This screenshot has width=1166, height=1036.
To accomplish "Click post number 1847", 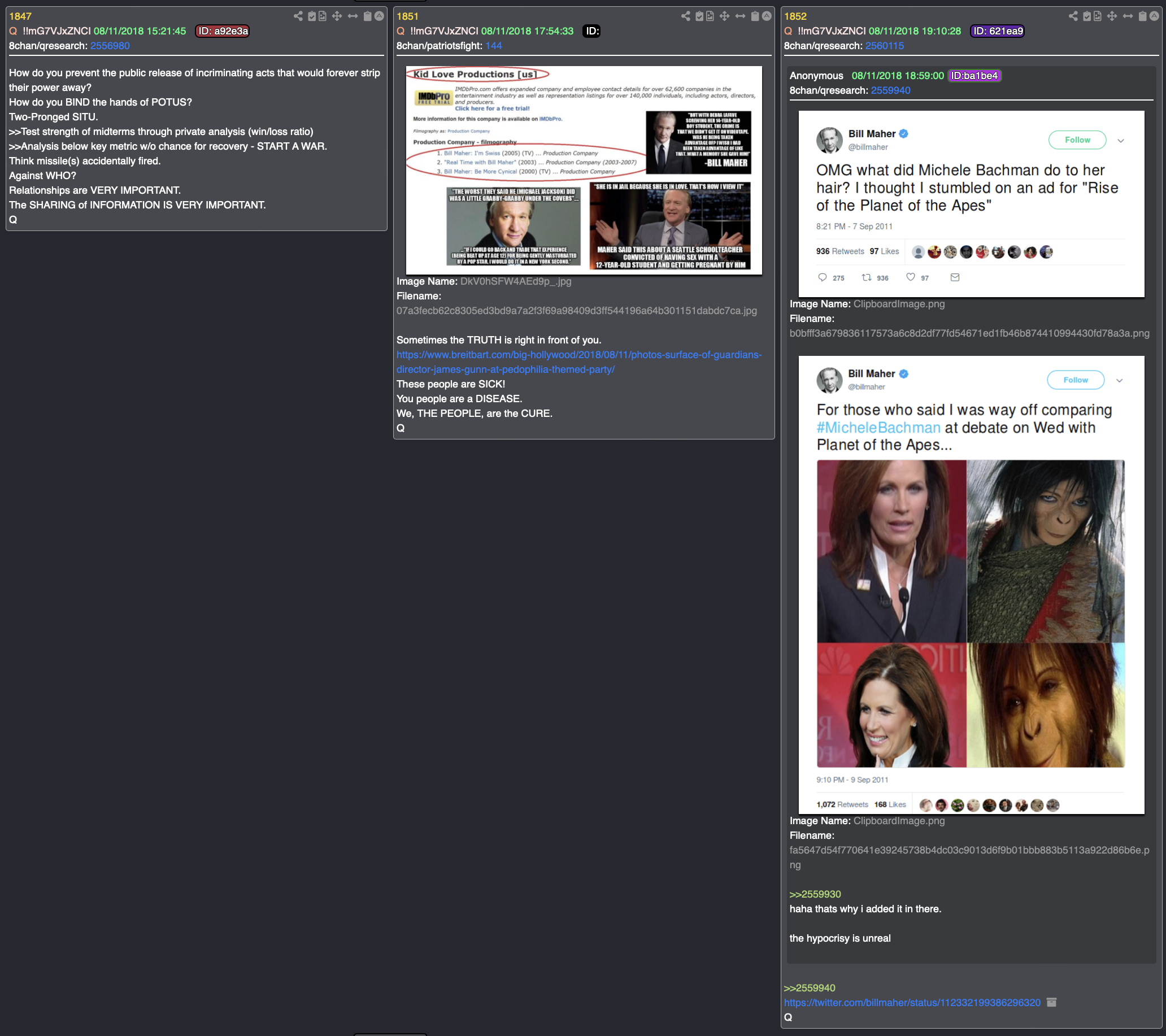I will pyautogui.click(x=20, y=16).
